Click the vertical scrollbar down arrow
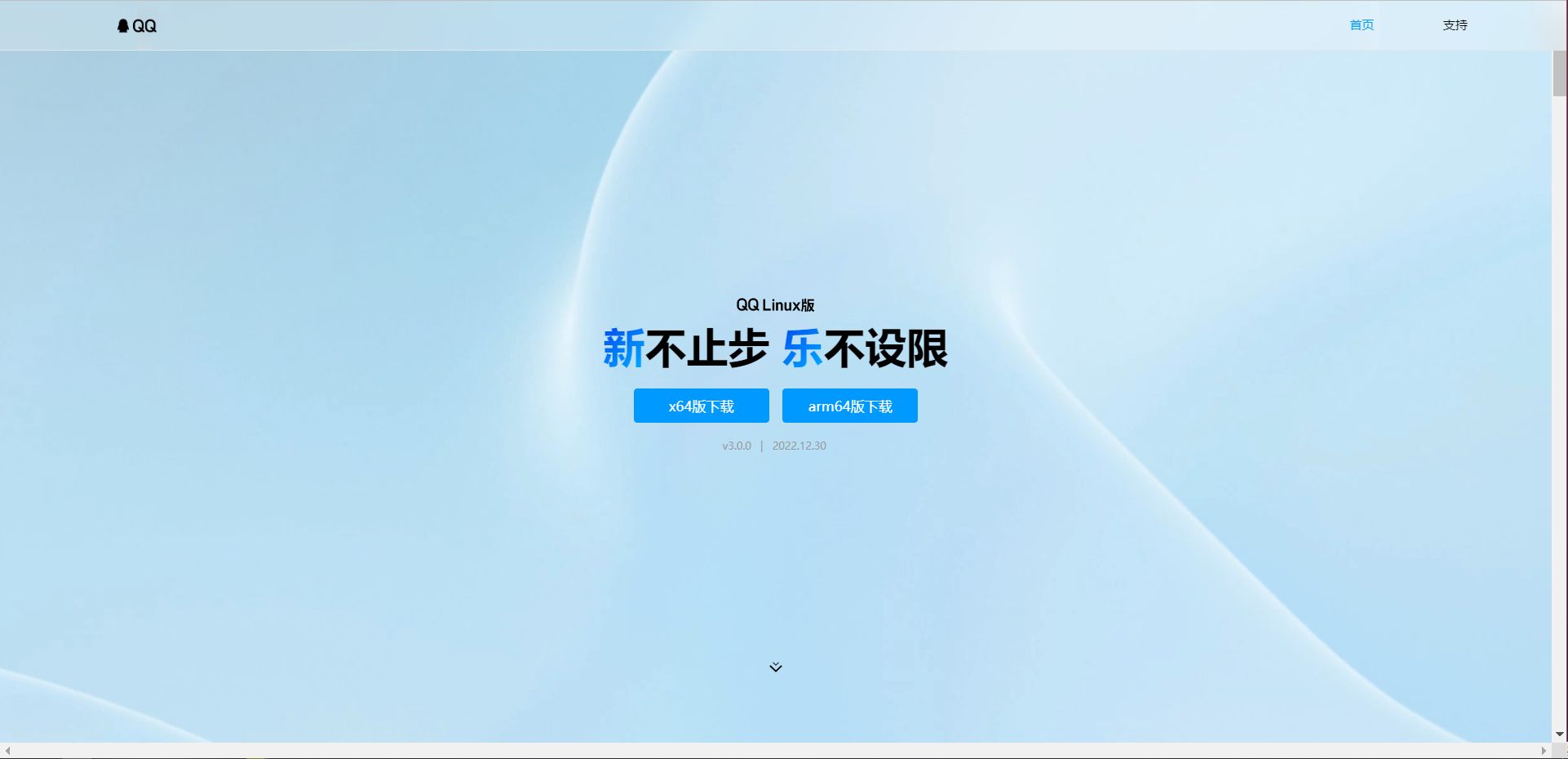The width and height of the screenshot is (1568, 759). pos(1560,735)
